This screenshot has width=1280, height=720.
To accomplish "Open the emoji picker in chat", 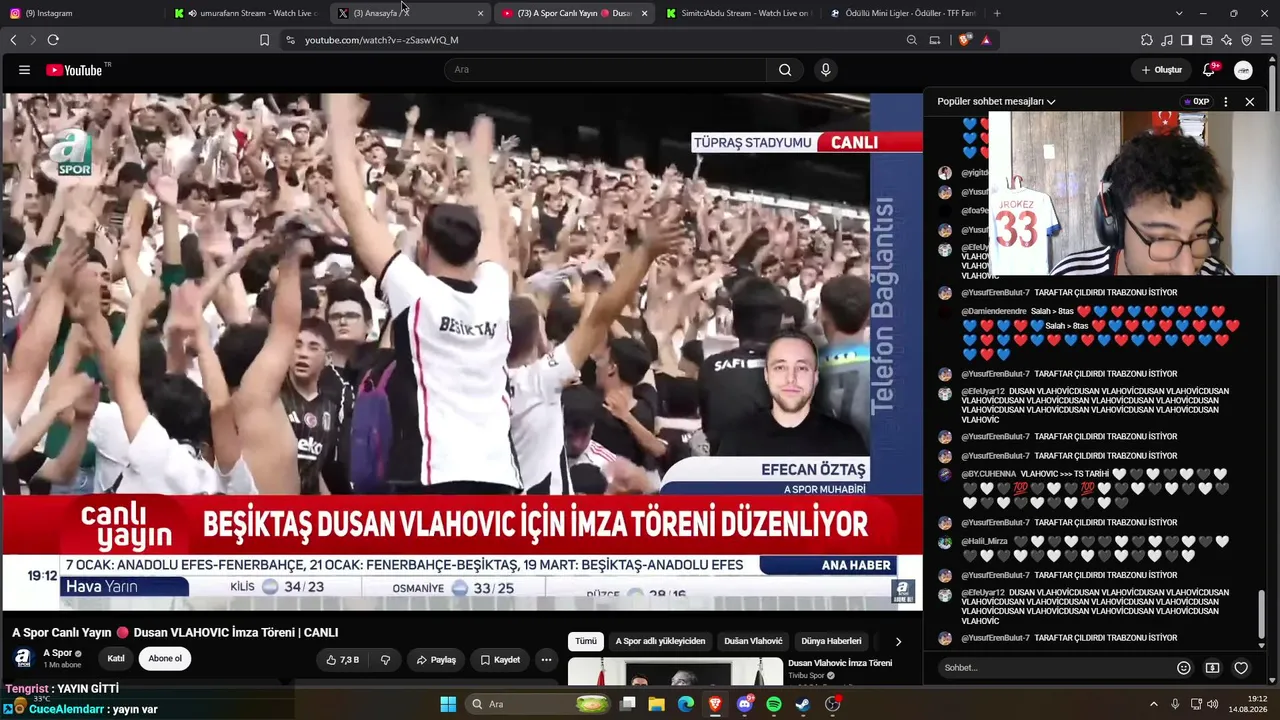I will pyautogui.click(x=1184, y=668).
